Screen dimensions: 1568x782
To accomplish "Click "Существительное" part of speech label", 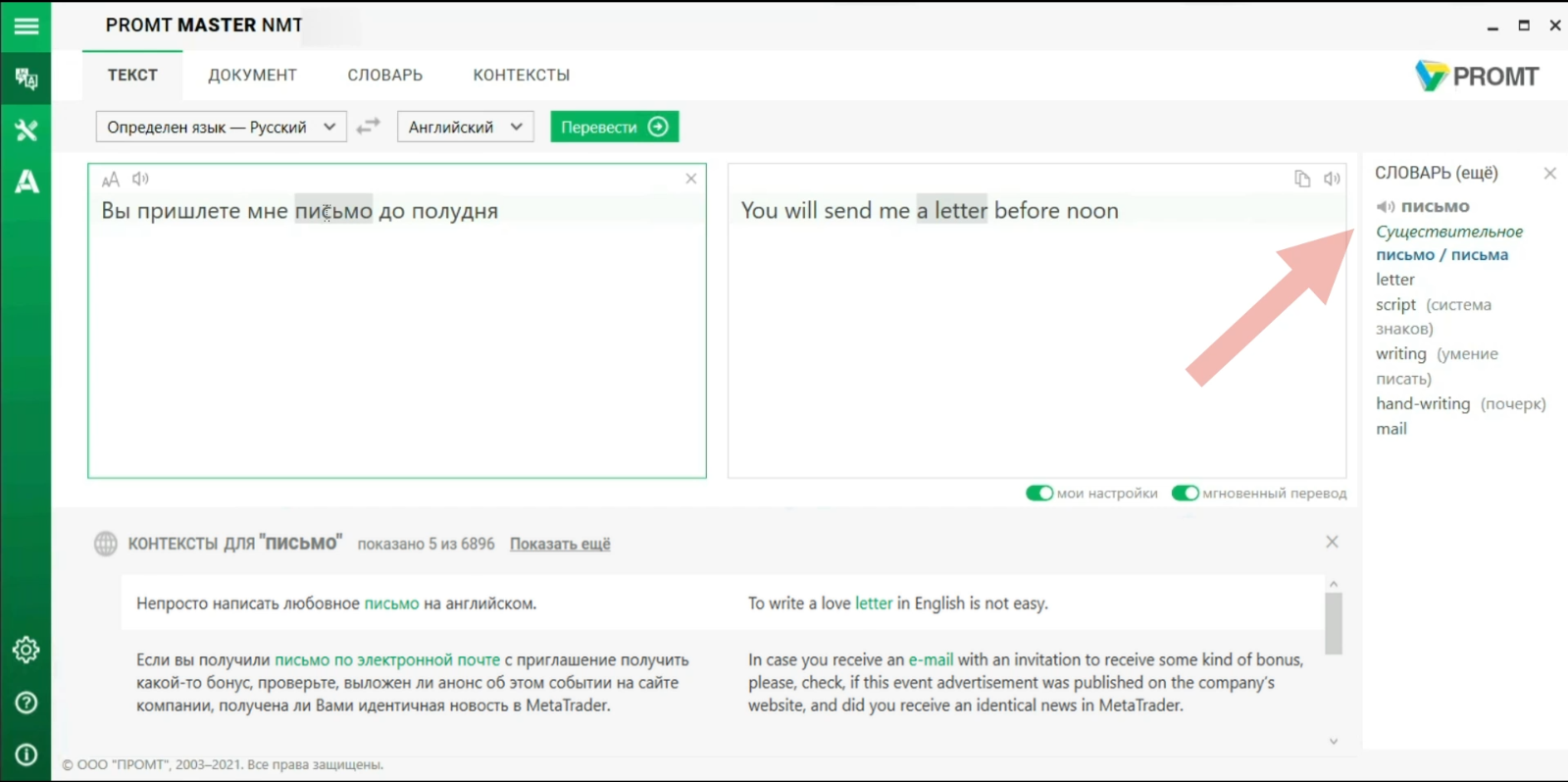I will click(x=1449, y=232).
